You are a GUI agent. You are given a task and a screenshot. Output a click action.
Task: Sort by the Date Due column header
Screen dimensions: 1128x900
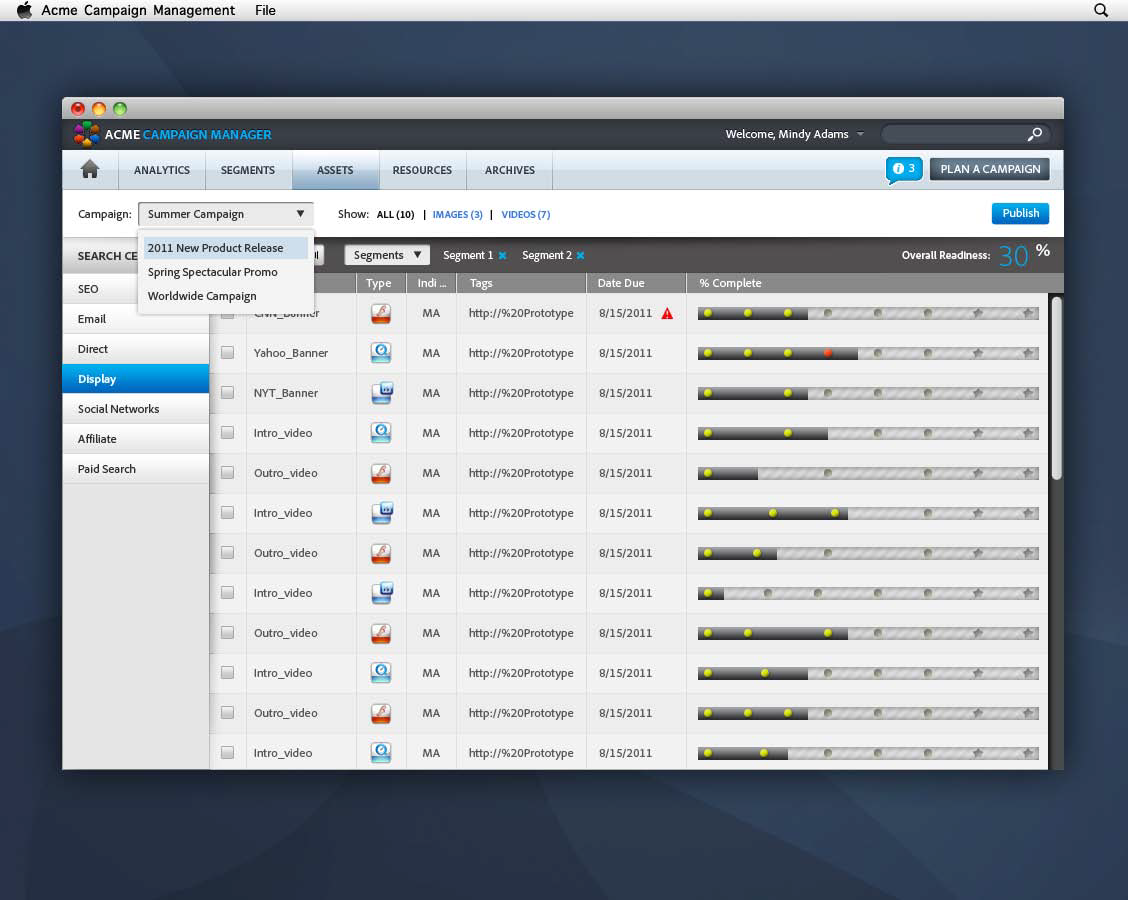pos(636,283)
